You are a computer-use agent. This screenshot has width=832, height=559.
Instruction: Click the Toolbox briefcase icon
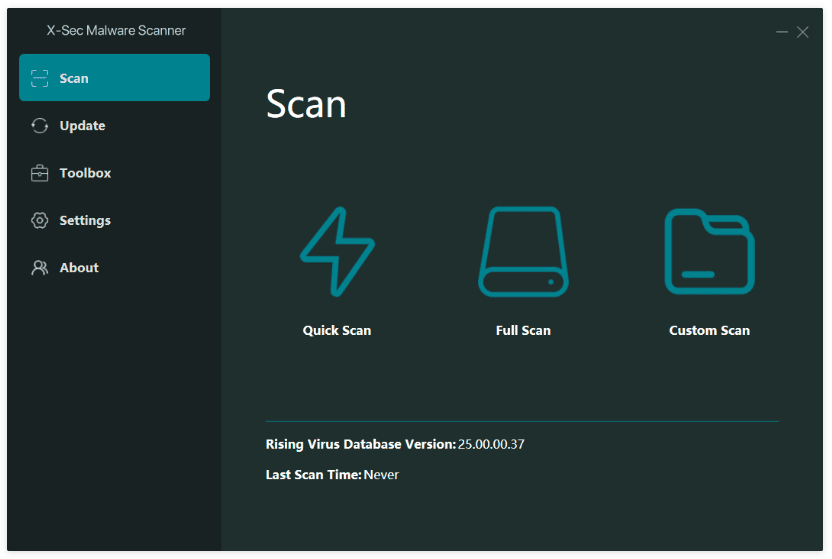[x=39, y=173]
